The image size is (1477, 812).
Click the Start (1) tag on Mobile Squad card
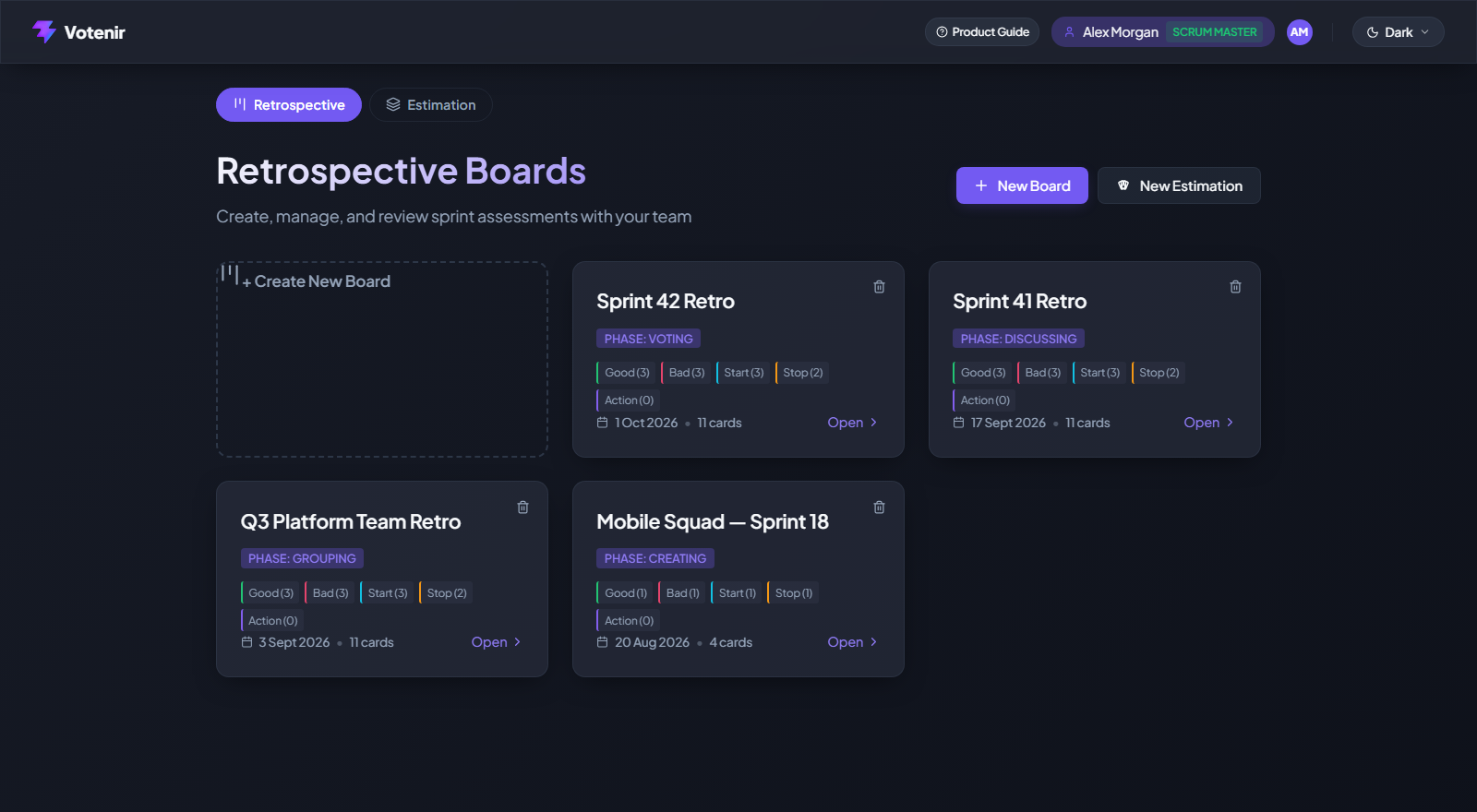point(736,593)
